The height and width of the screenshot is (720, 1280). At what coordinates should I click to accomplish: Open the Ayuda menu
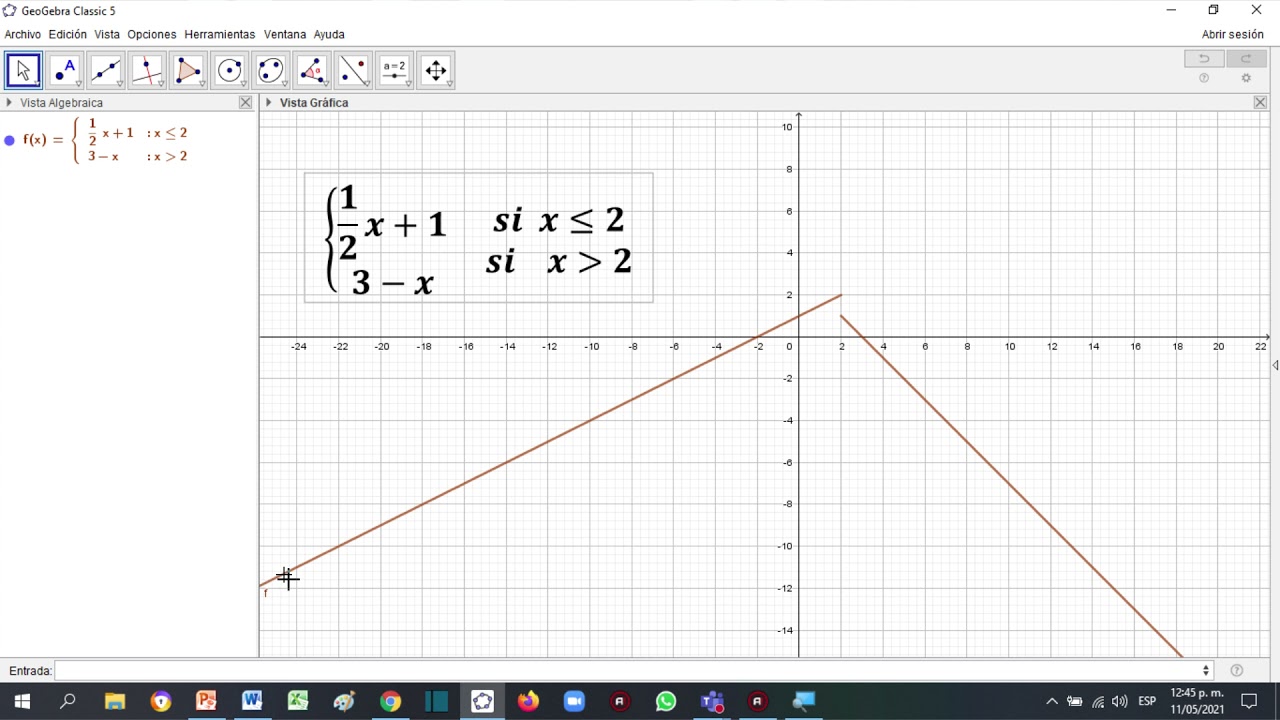[329, 34]
